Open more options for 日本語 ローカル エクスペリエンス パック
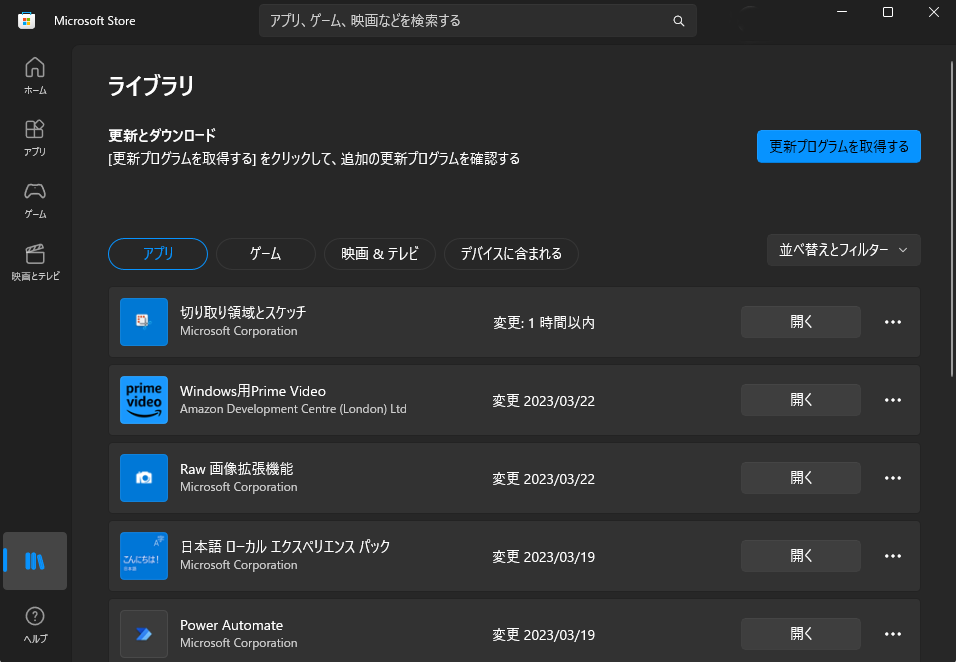The width and height of the screenshot is (956, 662). (x=893, y=556)
